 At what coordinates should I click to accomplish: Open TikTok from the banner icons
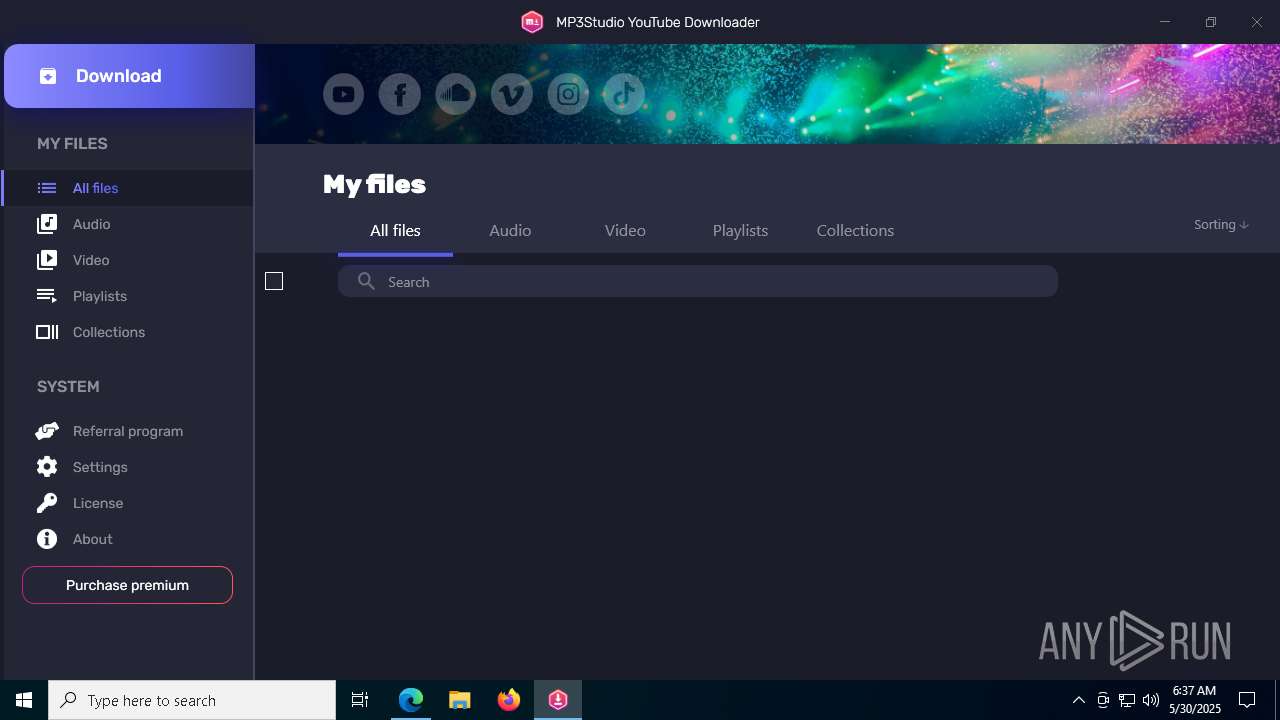point(624,95)
